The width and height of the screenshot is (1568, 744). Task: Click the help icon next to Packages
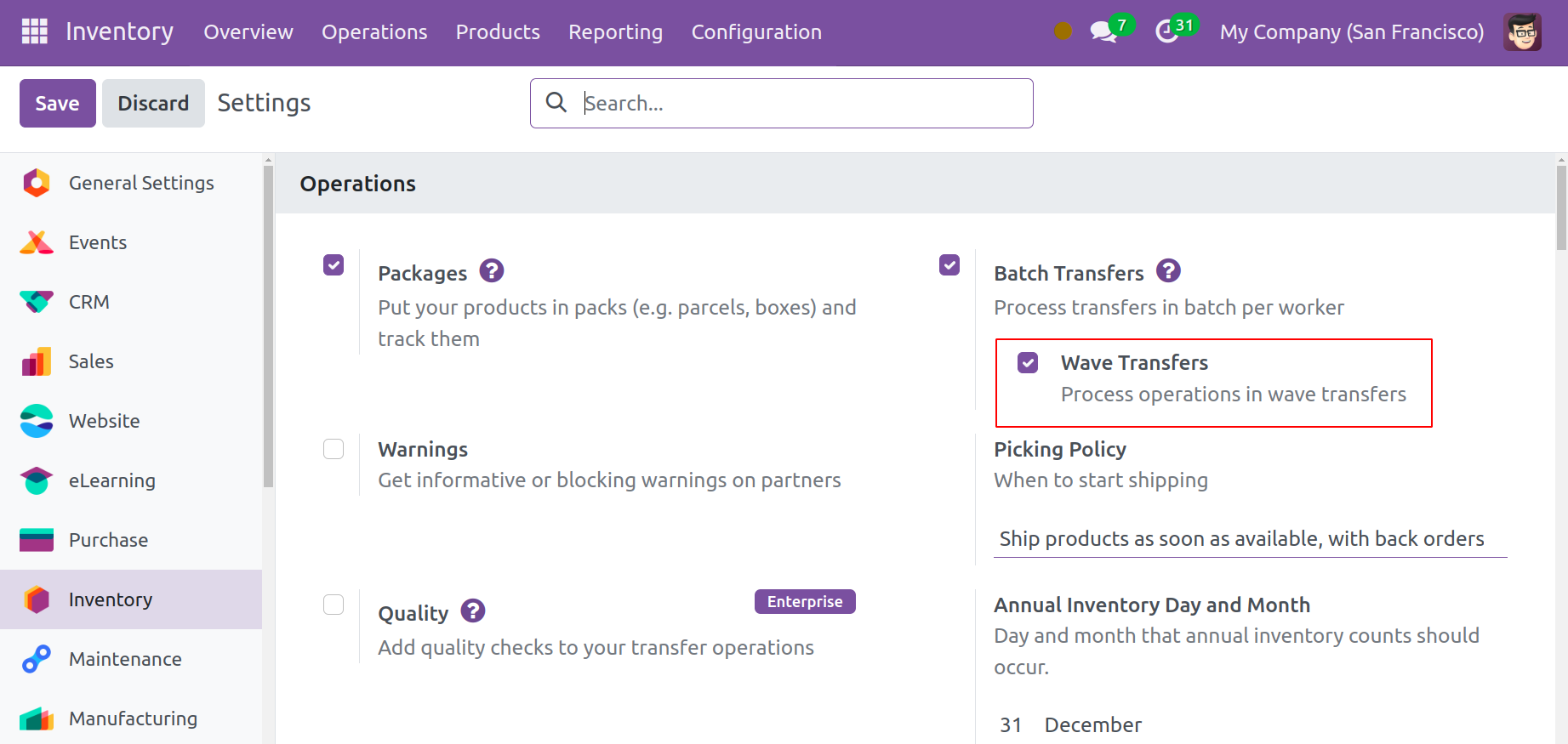[x=491, y=271]
